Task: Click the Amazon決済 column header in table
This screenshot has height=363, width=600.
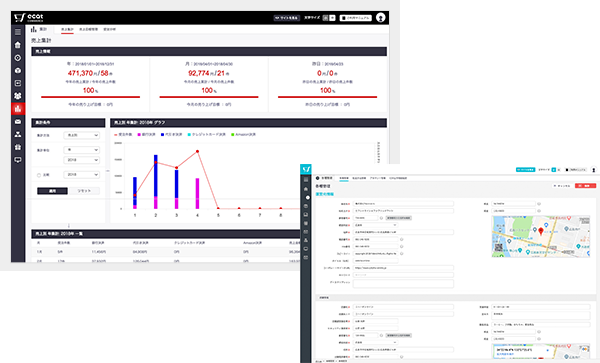Action: click(x=252, y=243)
